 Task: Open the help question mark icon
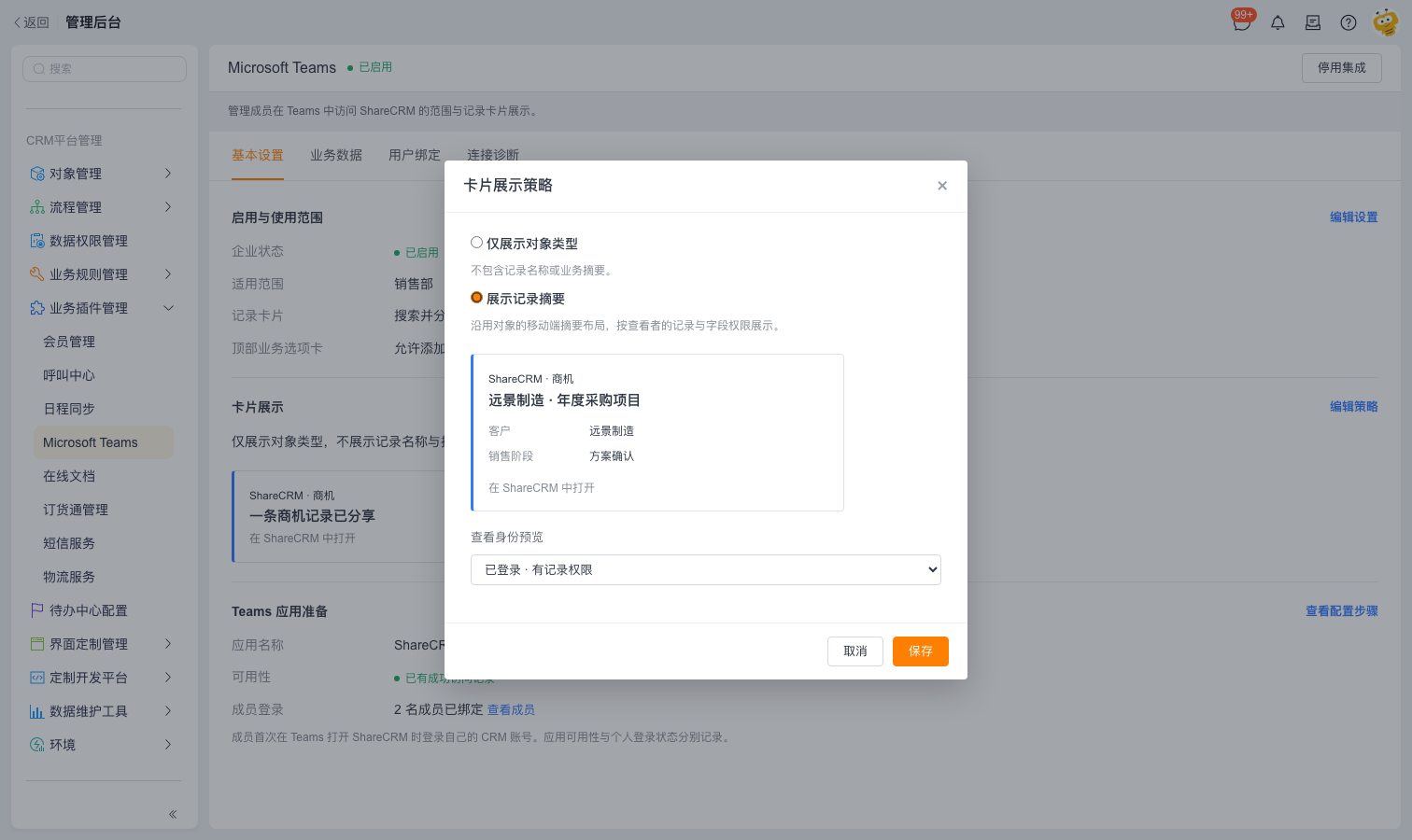point(1348,22)
